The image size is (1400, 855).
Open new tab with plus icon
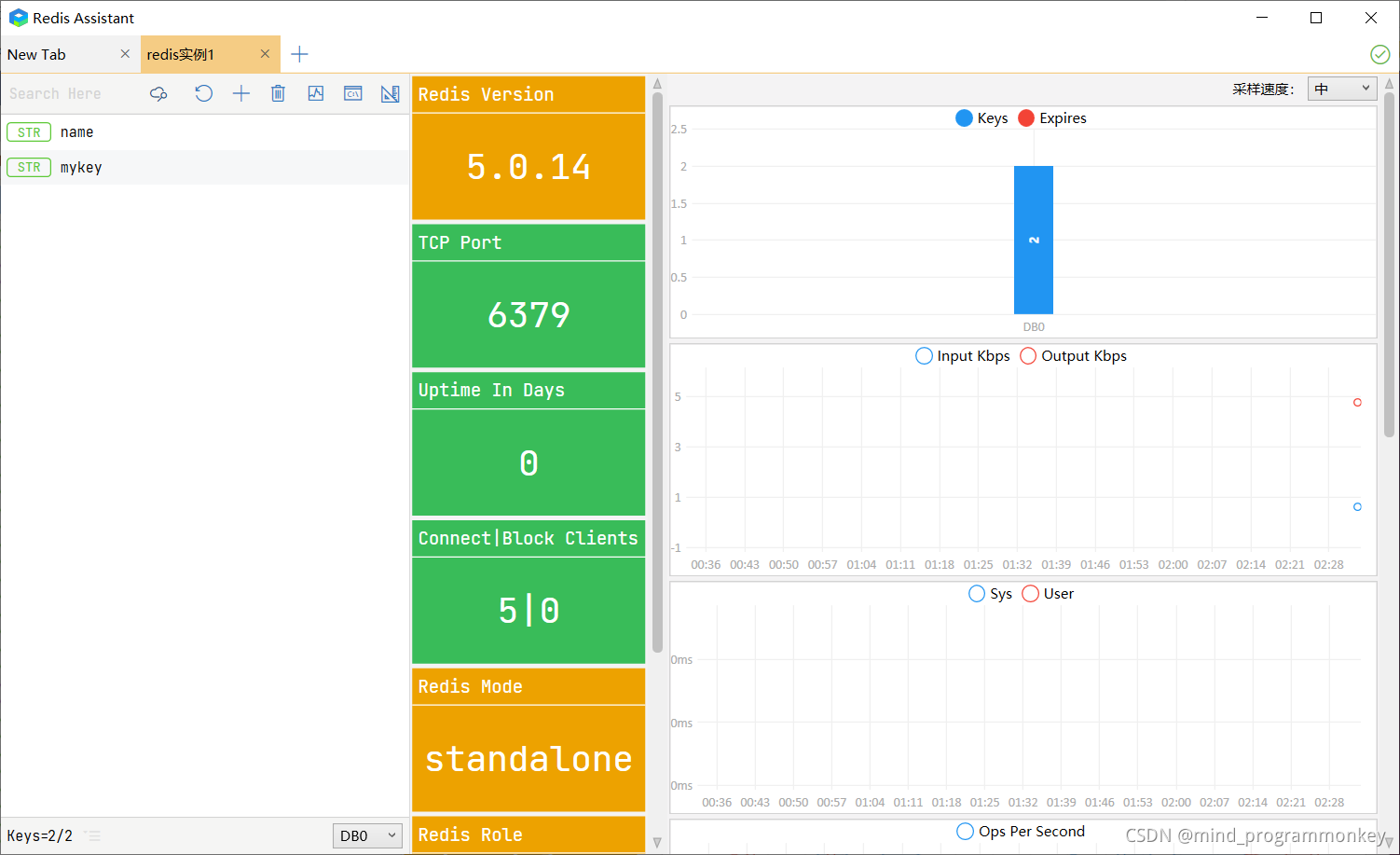coord(299,54)
